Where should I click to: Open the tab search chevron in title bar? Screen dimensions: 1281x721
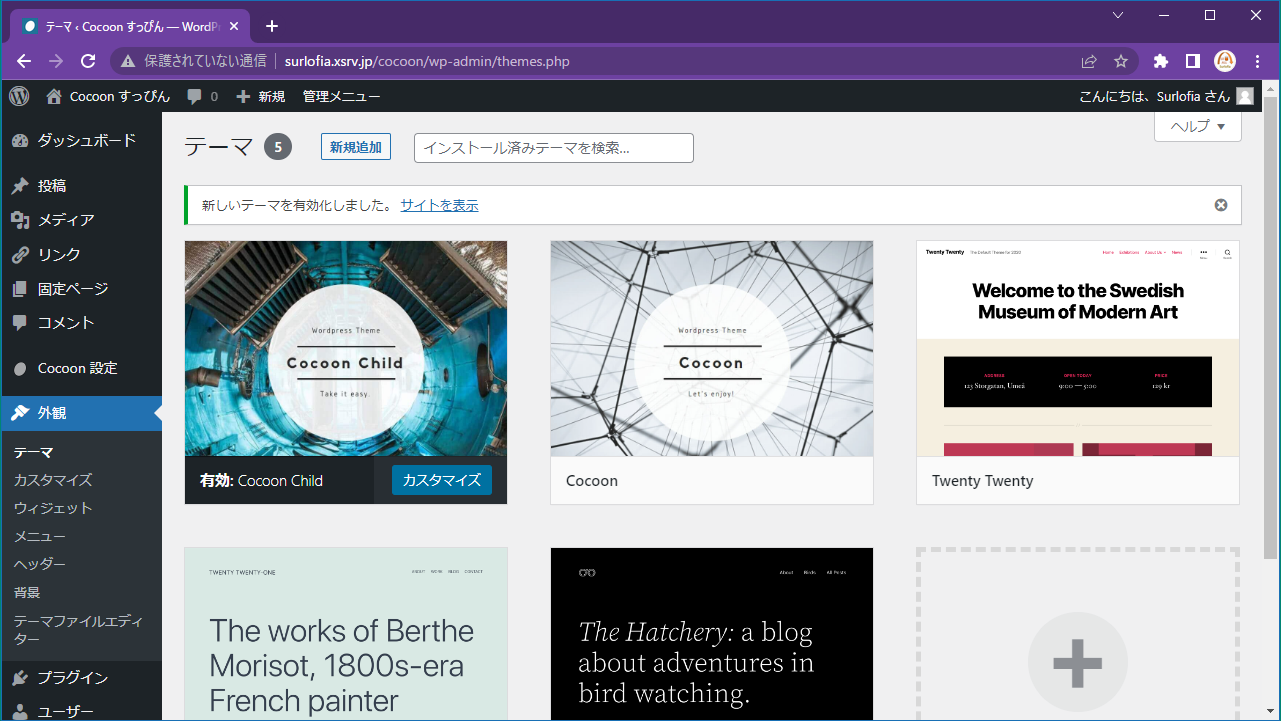click(x=1118, y=15)
